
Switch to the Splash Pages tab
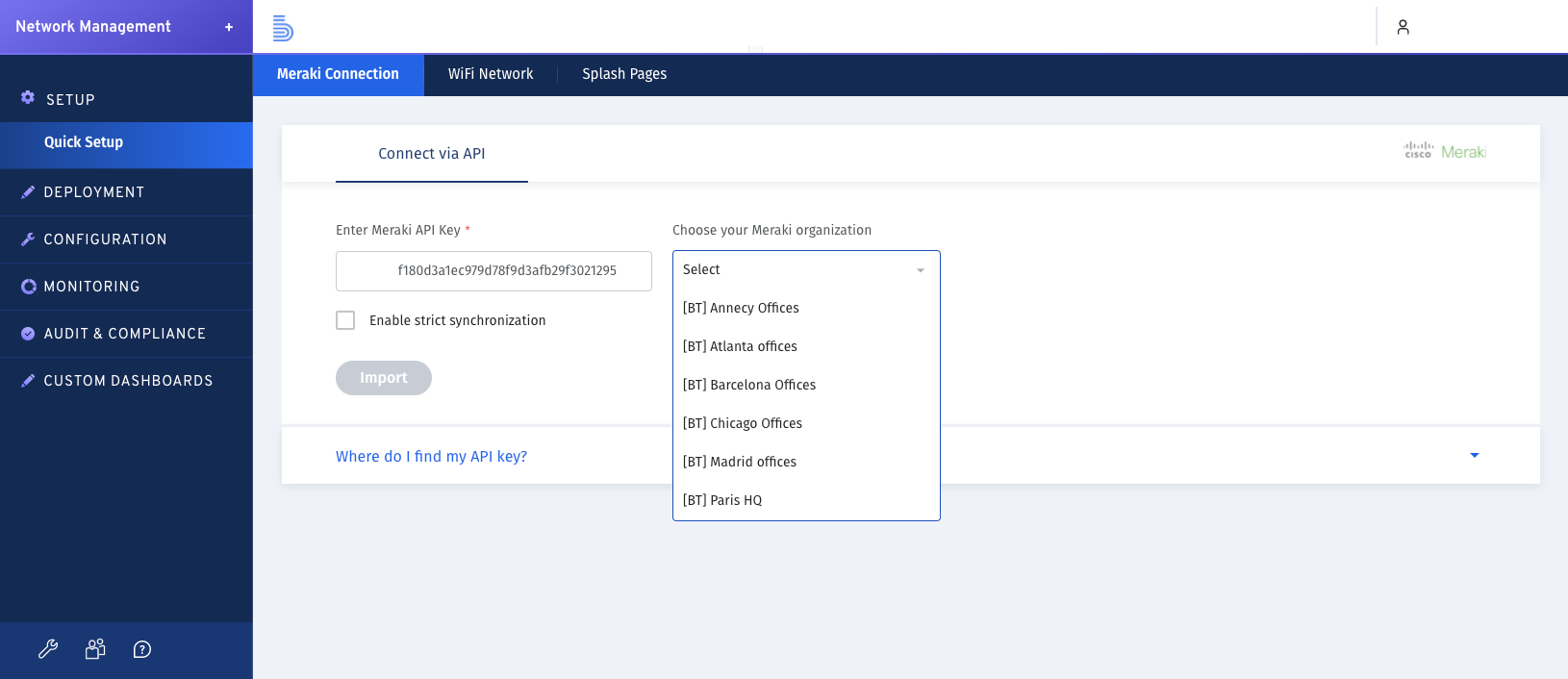[624, 74]
